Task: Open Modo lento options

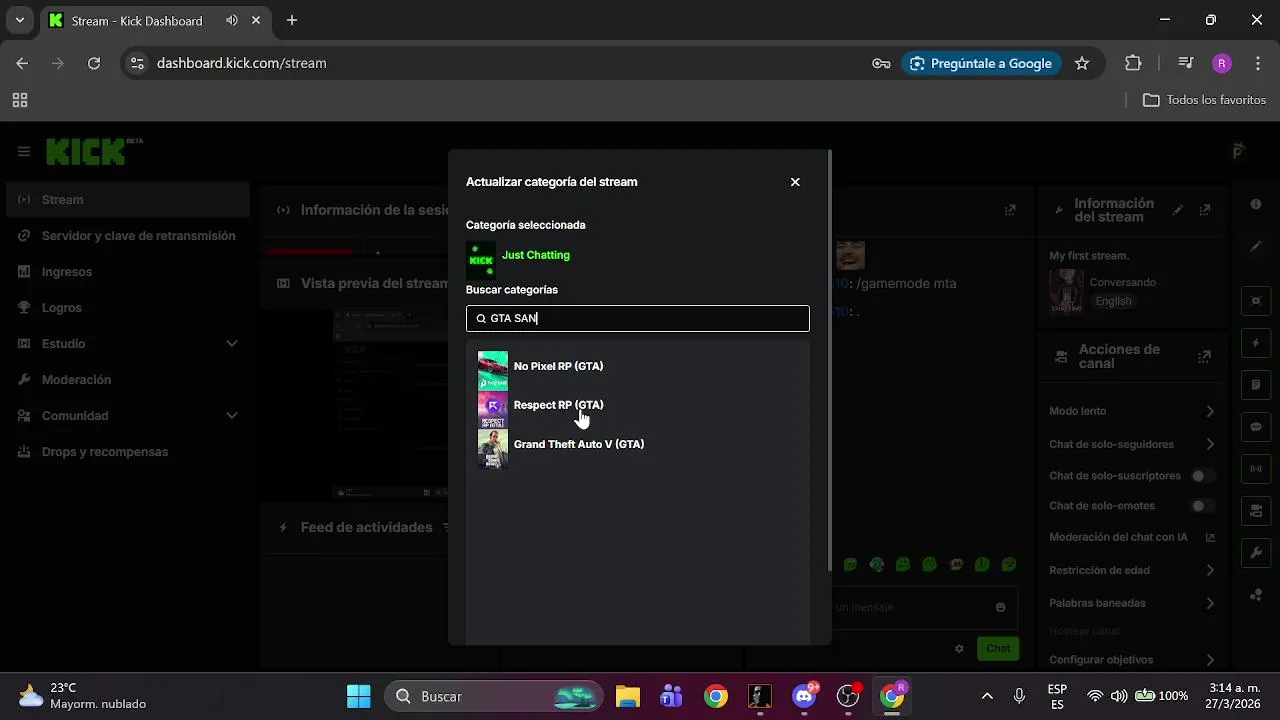Action: [1132, 411]
